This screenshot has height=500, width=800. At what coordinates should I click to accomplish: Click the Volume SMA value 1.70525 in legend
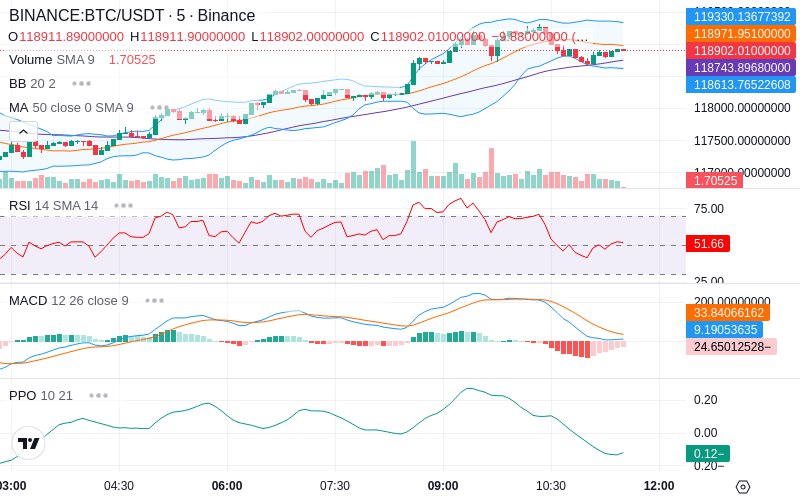pos(132,60)
